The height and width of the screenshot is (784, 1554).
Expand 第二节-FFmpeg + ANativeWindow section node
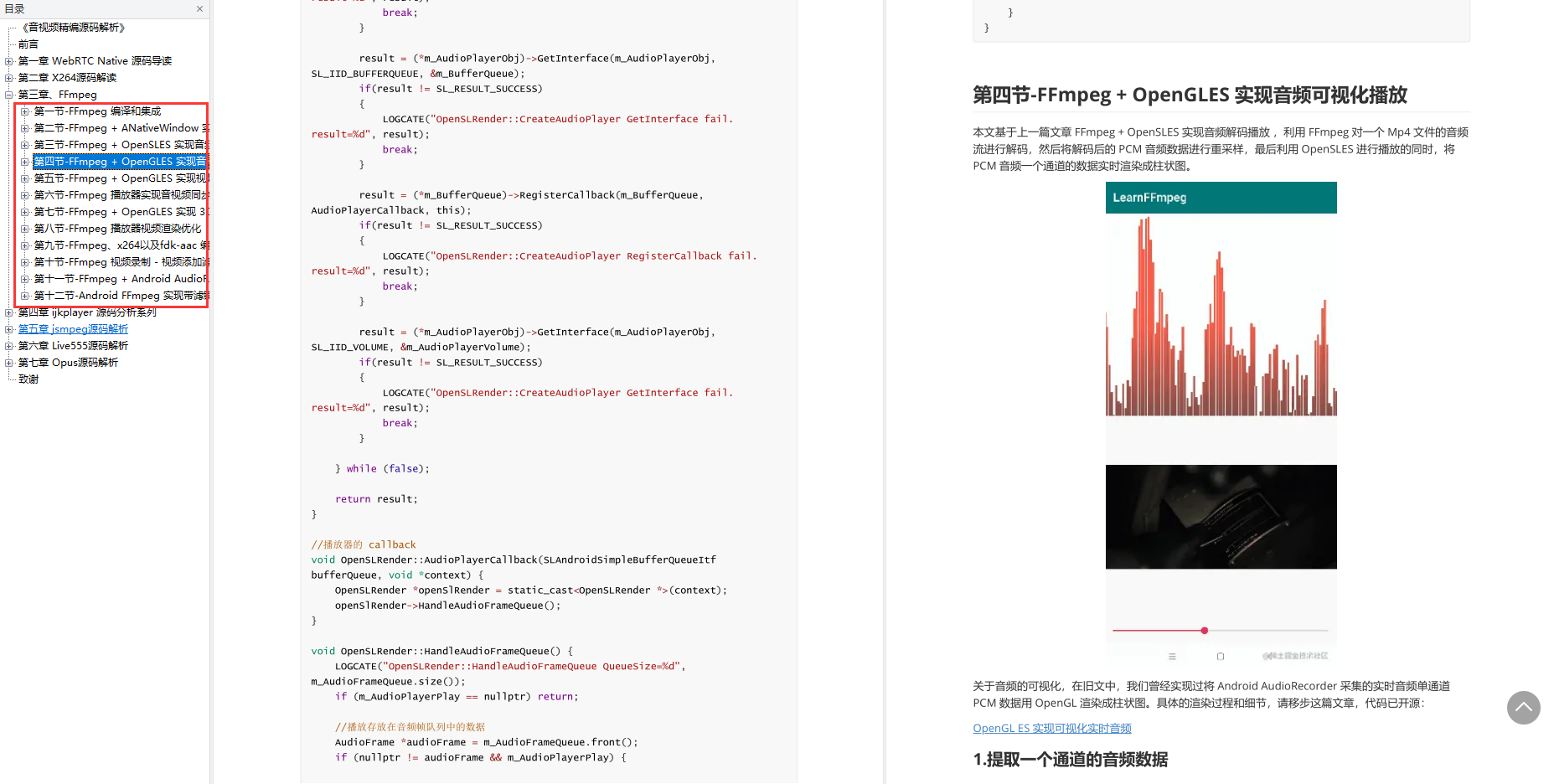pos(25,128)
